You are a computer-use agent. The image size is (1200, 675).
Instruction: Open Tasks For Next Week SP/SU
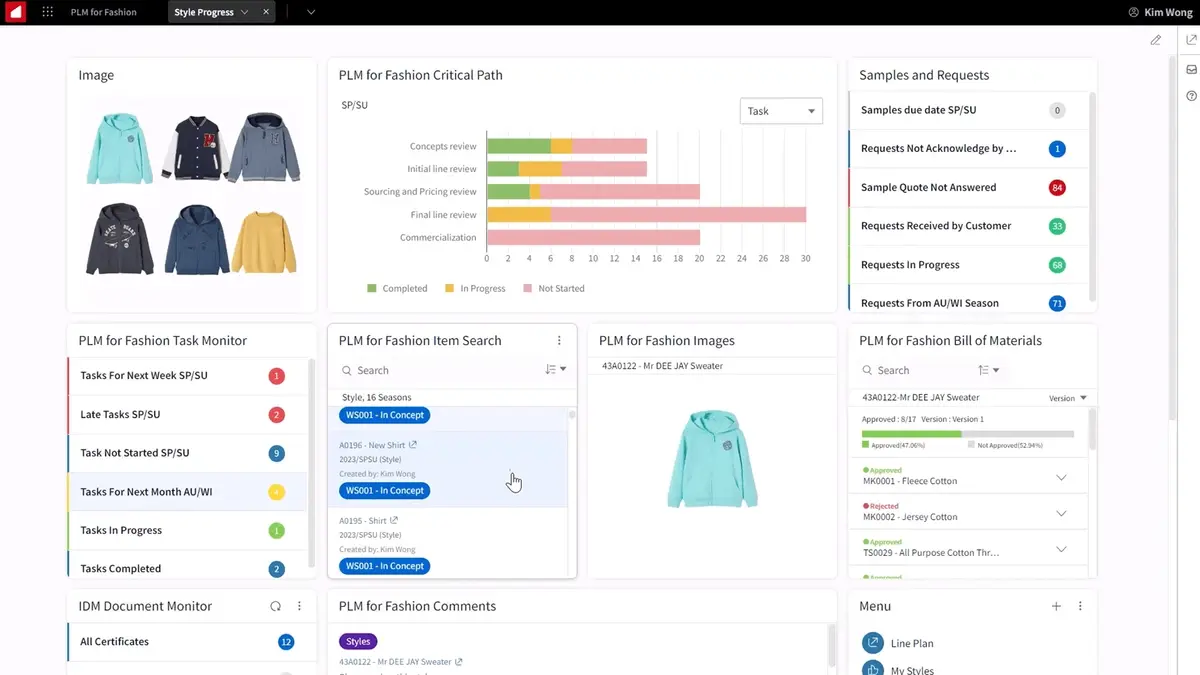pos(187,376)
